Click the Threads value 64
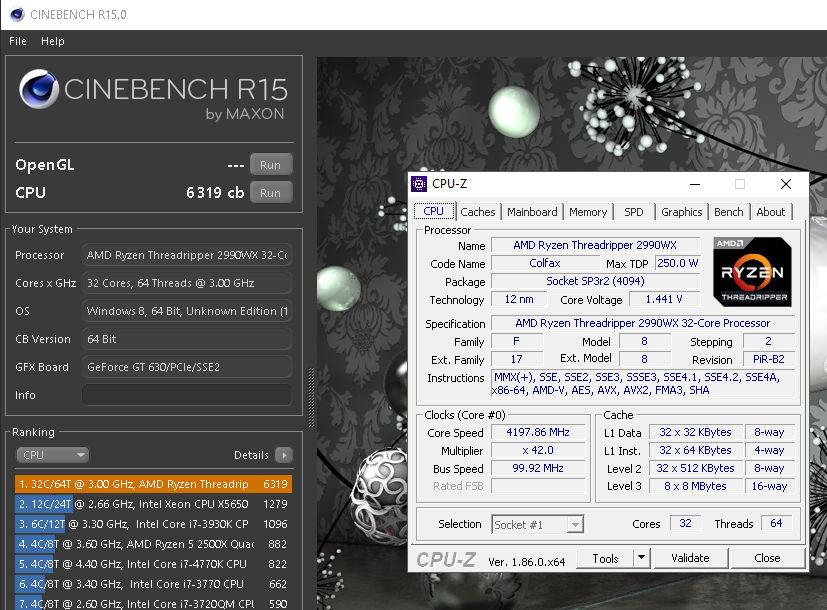 coord(776,523)
